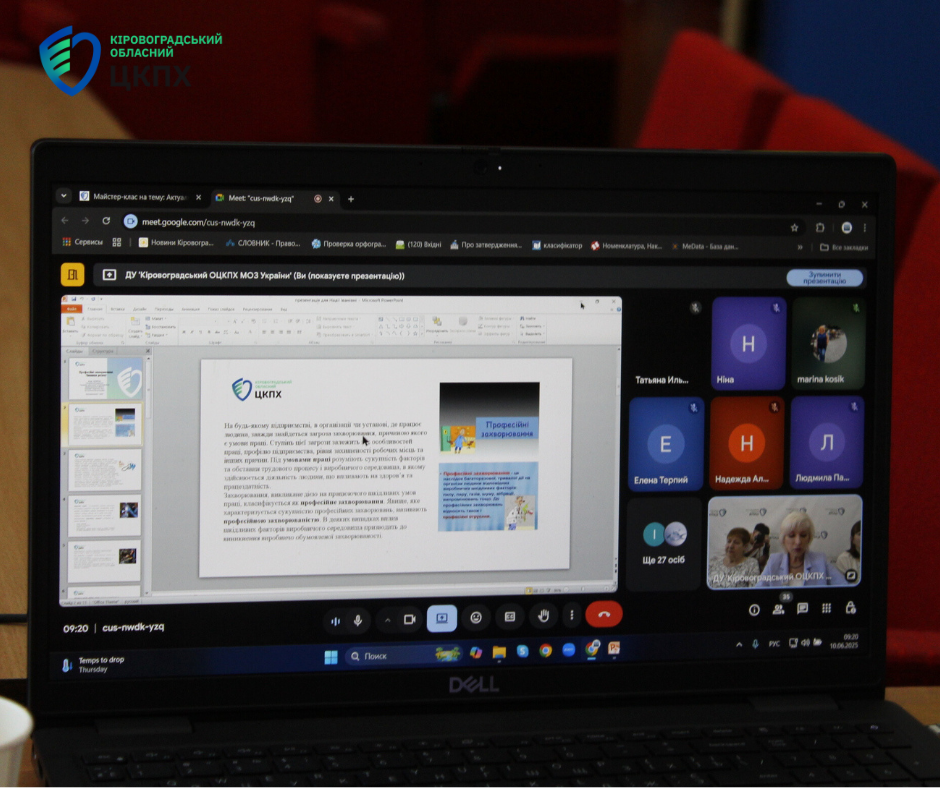
Task: Click the Зупинити презентацію button
Action: click(x=825, y=278)
